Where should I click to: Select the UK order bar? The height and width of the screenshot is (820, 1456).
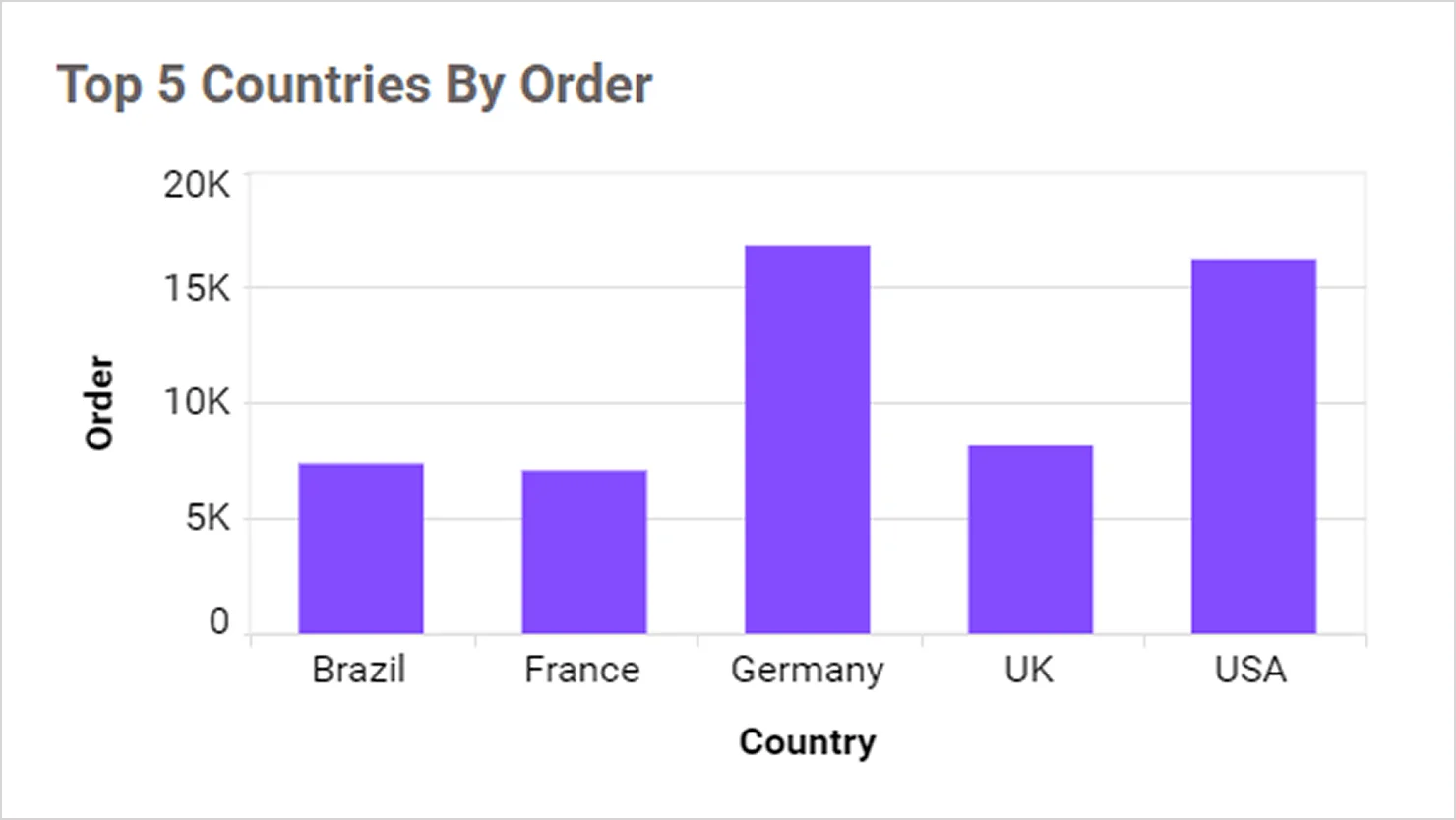click(x=1030, y=539)
